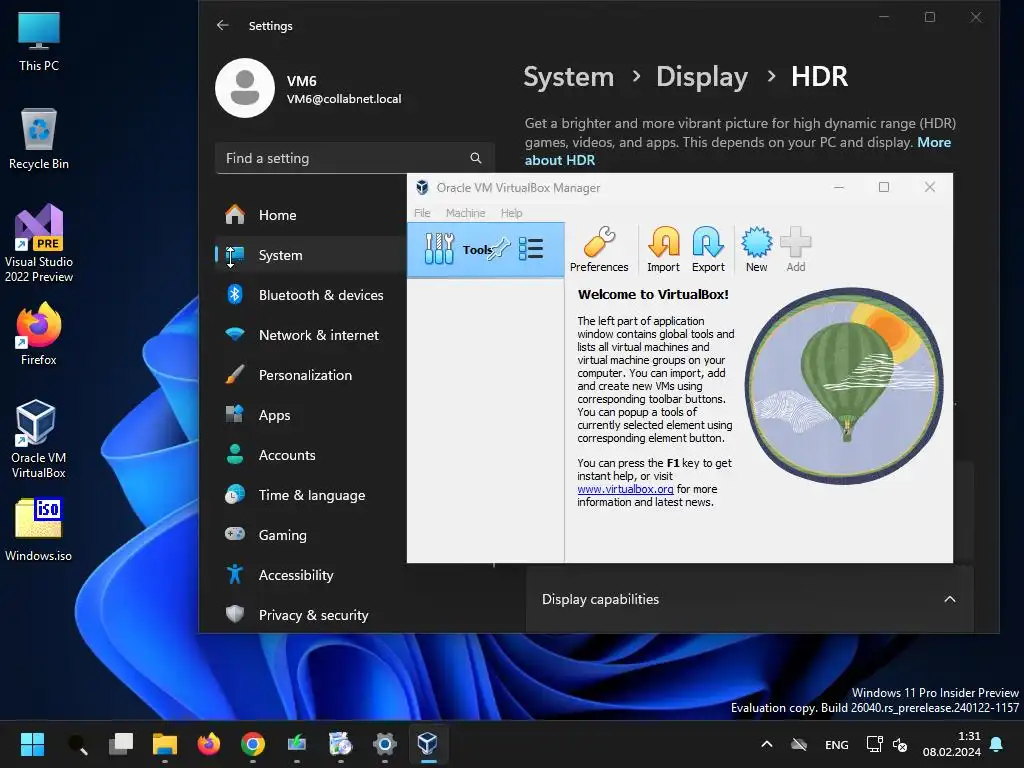The height and width of the screenshot is (768, 1024).
Task: Open Gaming settings page
Action: [x=310, y=535]
